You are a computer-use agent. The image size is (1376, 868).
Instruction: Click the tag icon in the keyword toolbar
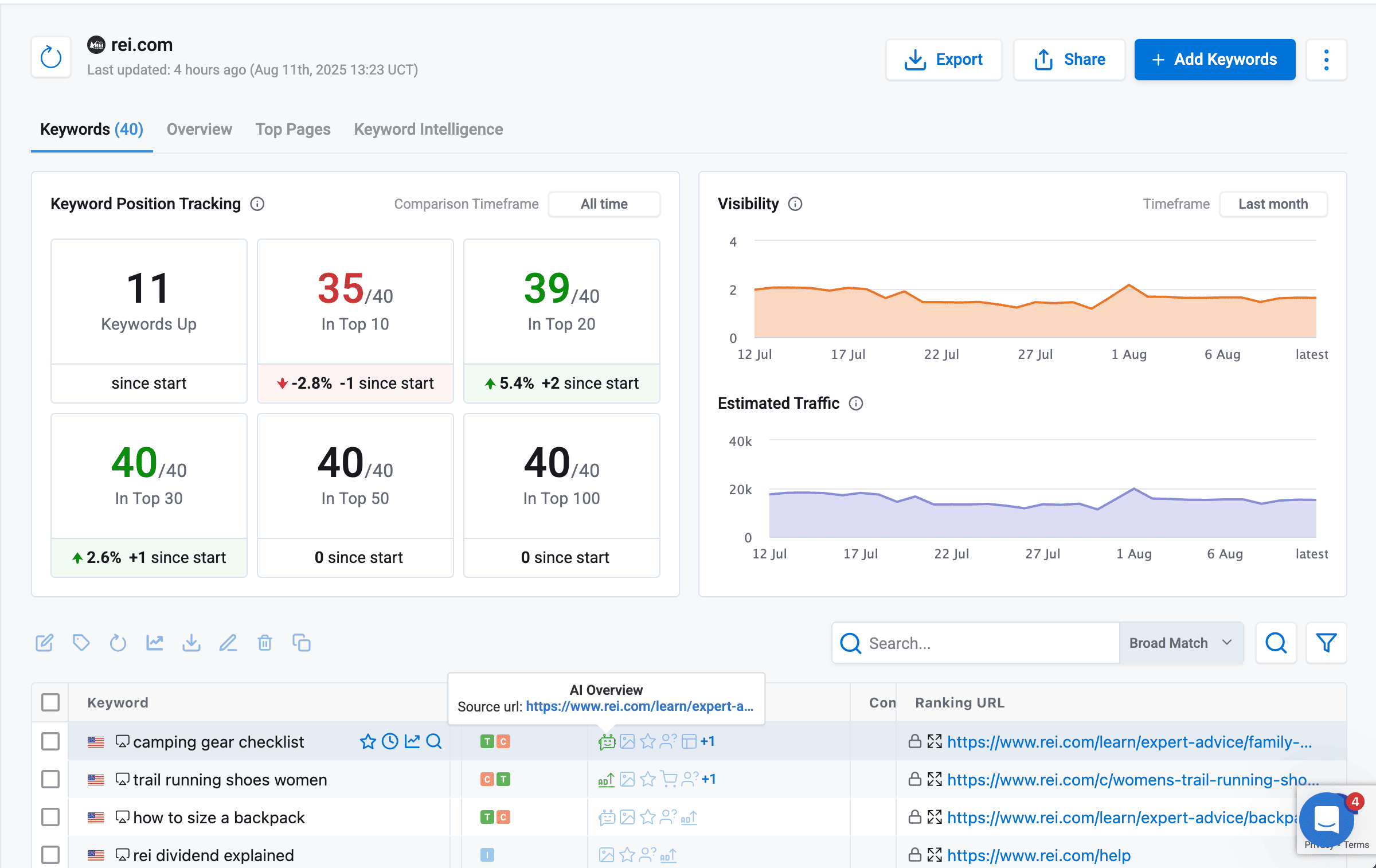click(81, 643)
